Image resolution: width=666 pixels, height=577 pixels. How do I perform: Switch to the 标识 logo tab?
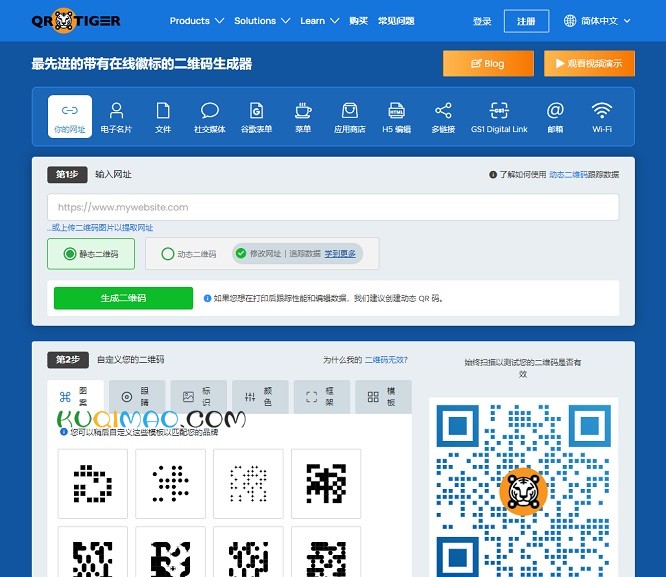tap(198, 396)
